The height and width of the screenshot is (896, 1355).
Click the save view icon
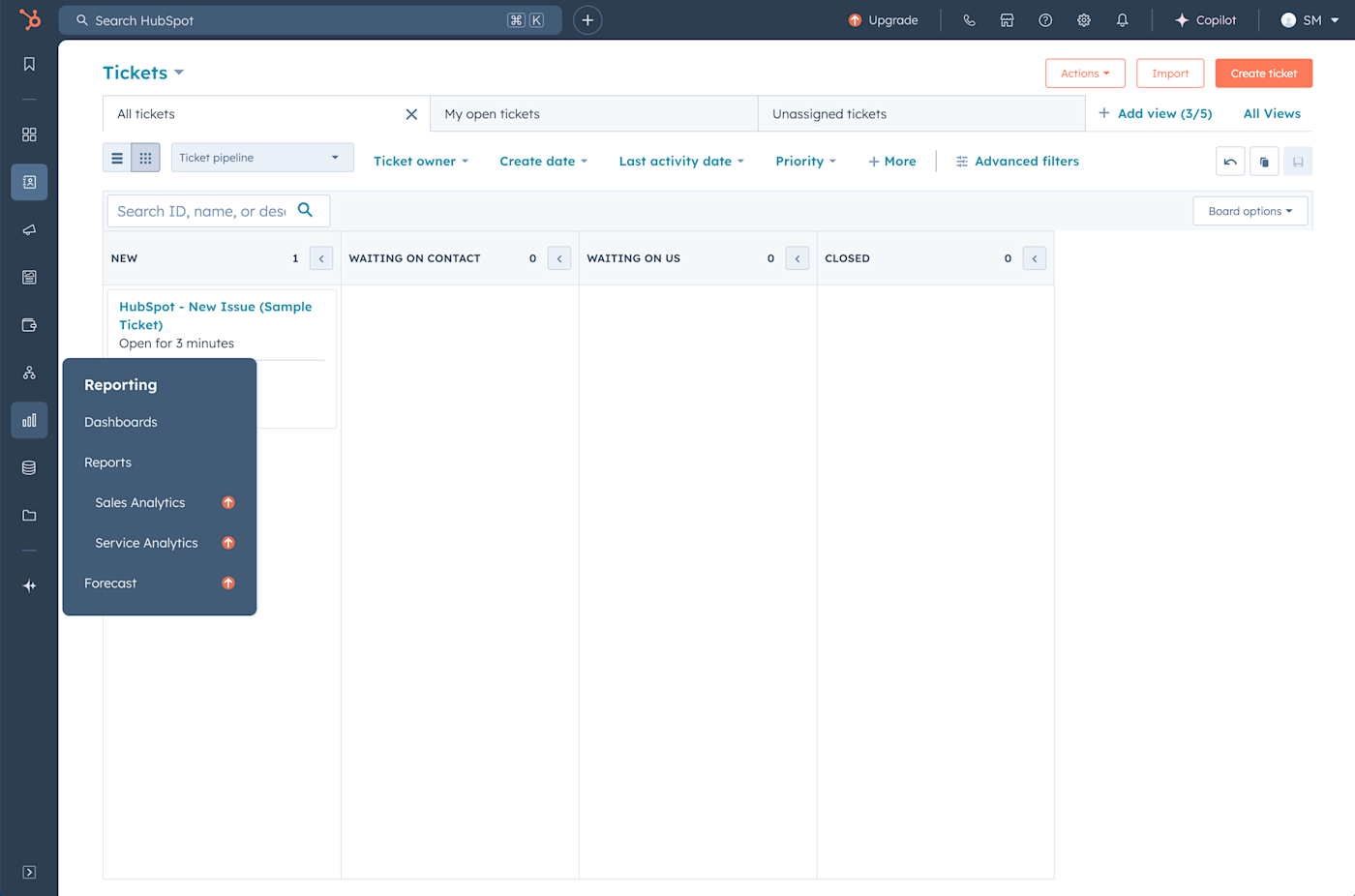click(x=1298, y=162)
